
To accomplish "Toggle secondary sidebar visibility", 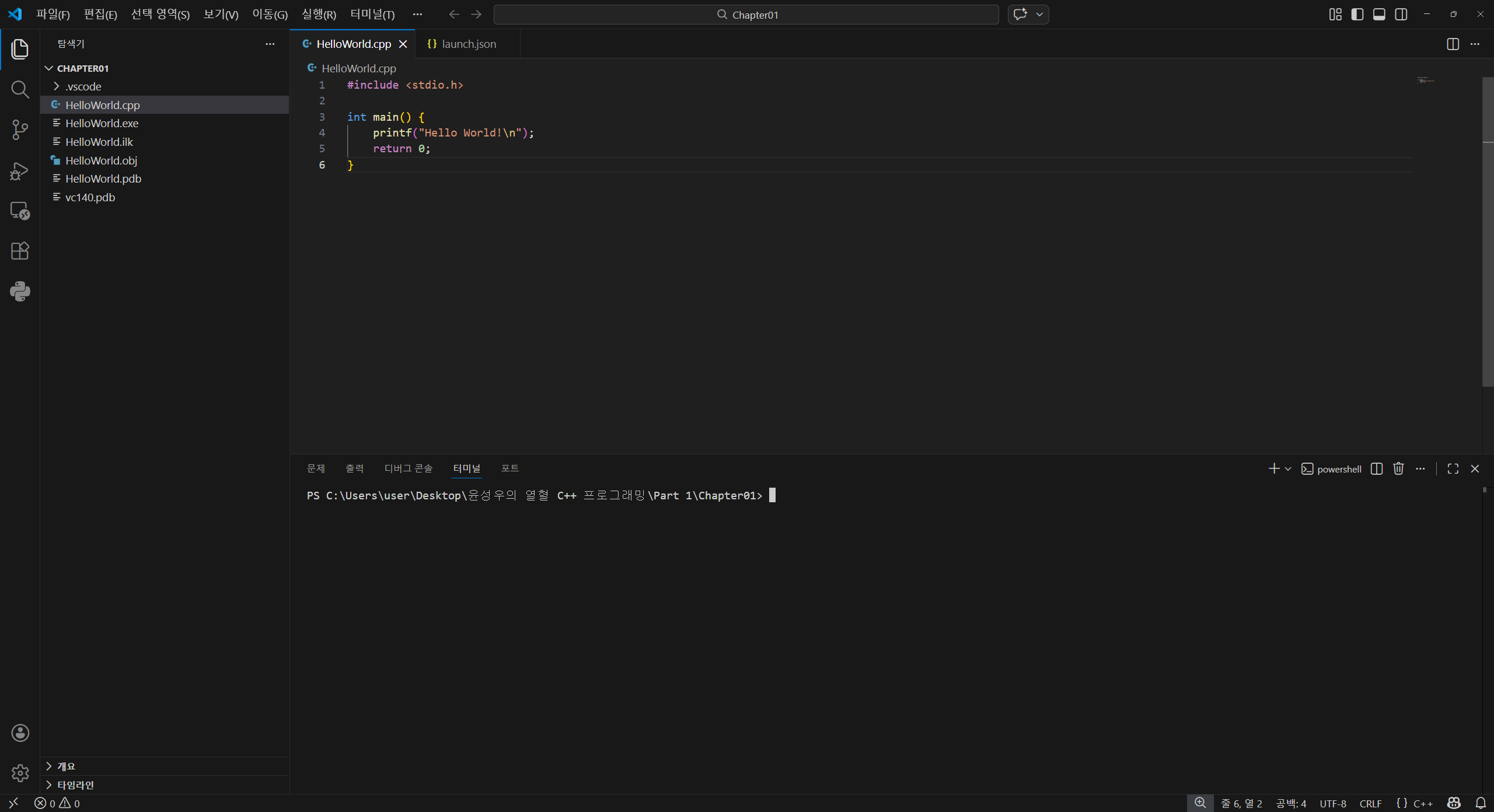I will [1401, 15].
